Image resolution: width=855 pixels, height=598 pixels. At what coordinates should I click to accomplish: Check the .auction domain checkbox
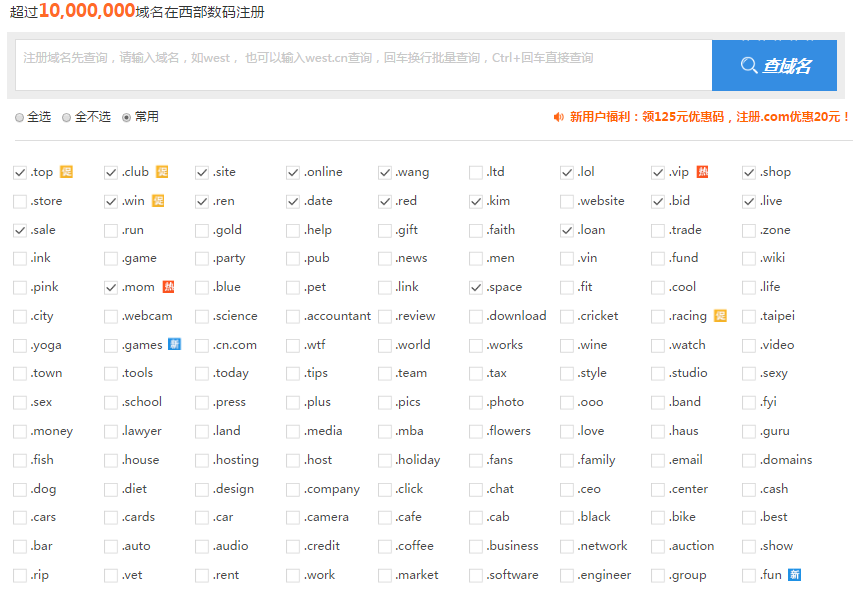pyautogui.click(x=658, y=546)
